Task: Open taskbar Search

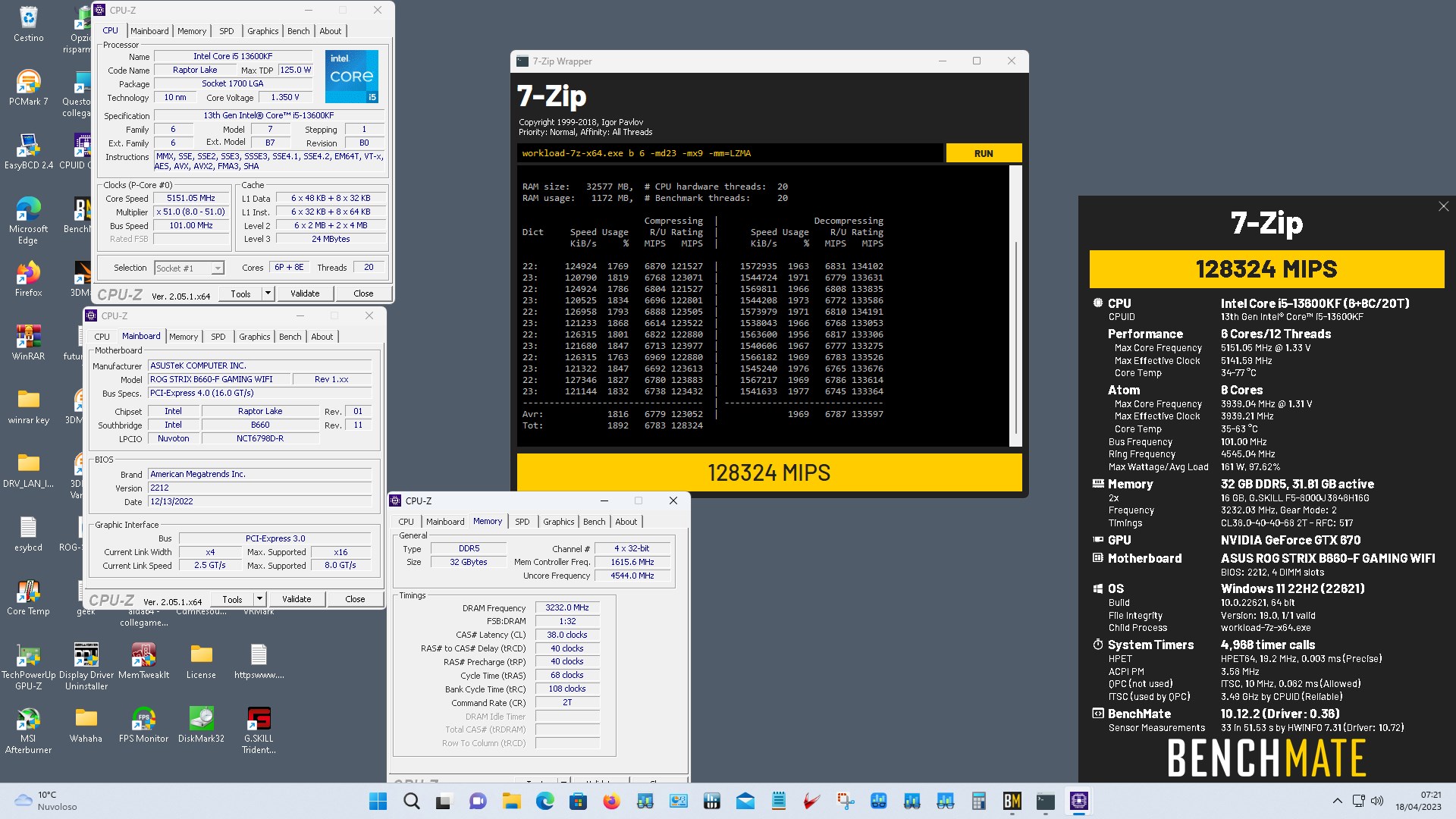Action: (411, 801)
